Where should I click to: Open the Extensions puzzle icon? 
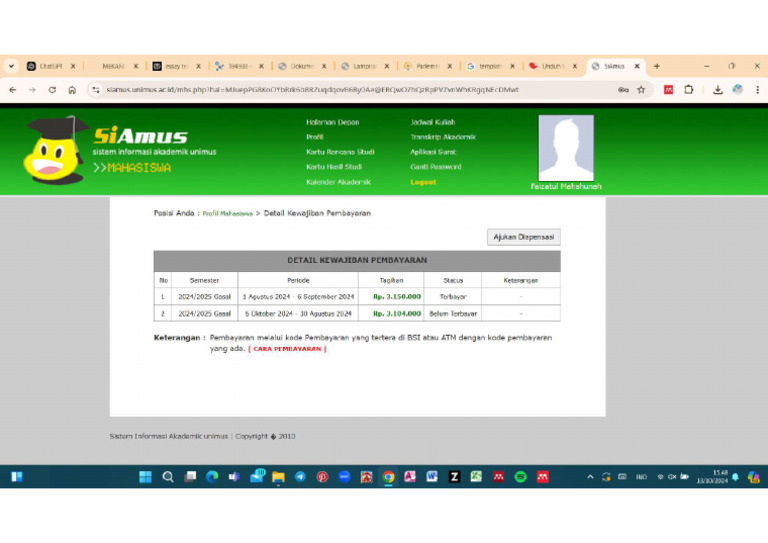[689, 90]
